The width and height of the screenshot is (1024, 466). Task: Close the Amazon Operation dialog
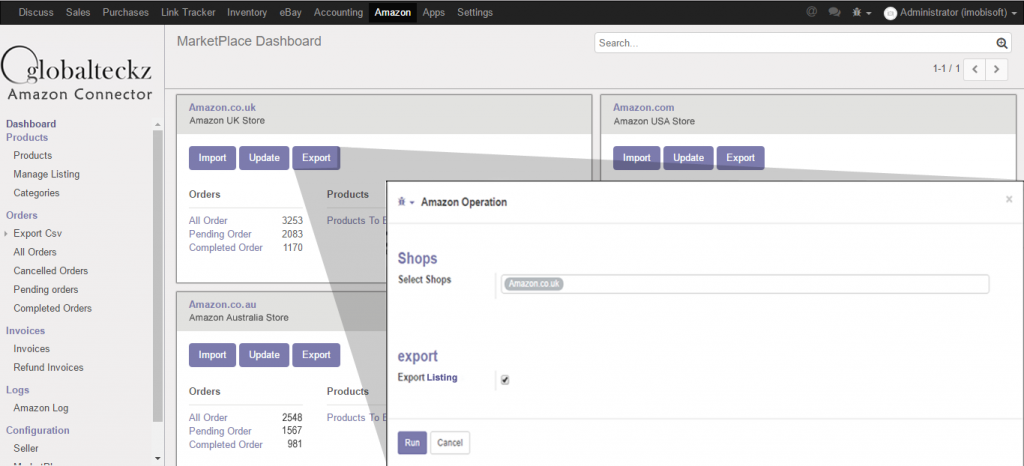click(1009, 199)
